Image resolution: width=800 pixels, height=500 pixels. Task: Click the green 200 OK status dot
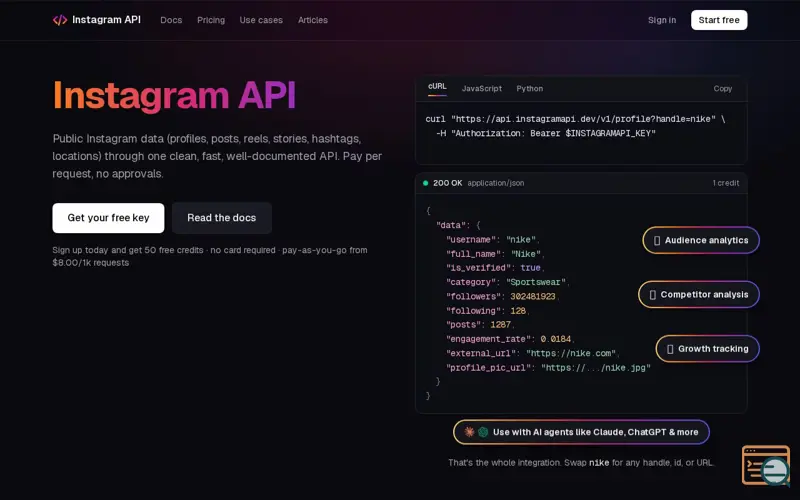(426, 183)
